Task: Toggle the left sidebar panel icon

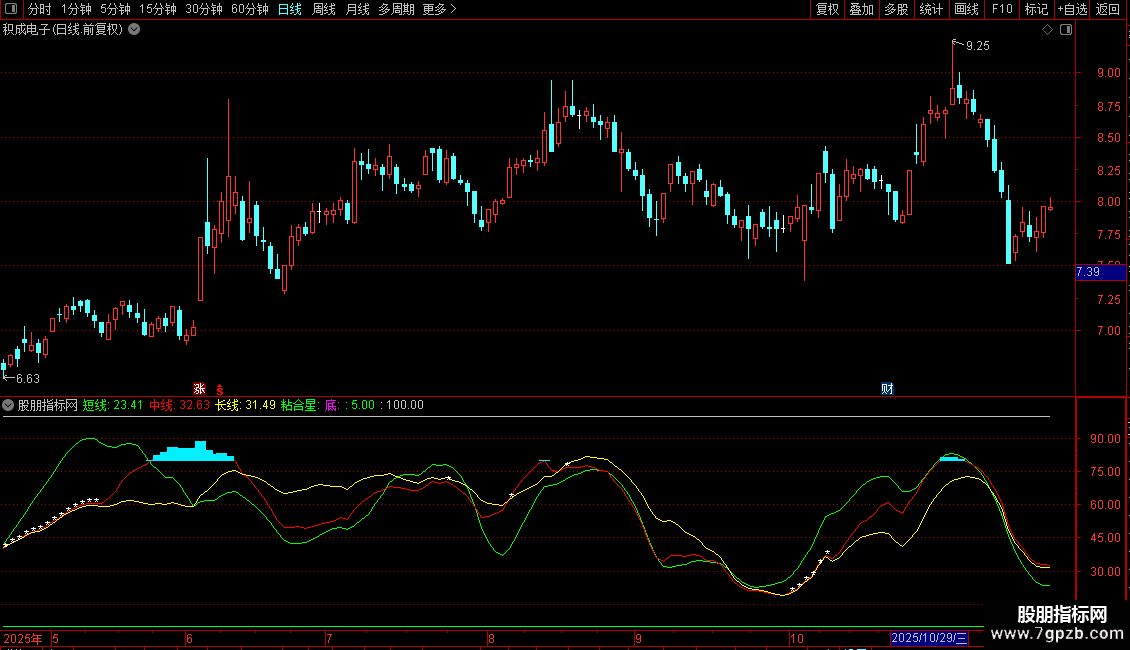Action: (11, 9)
